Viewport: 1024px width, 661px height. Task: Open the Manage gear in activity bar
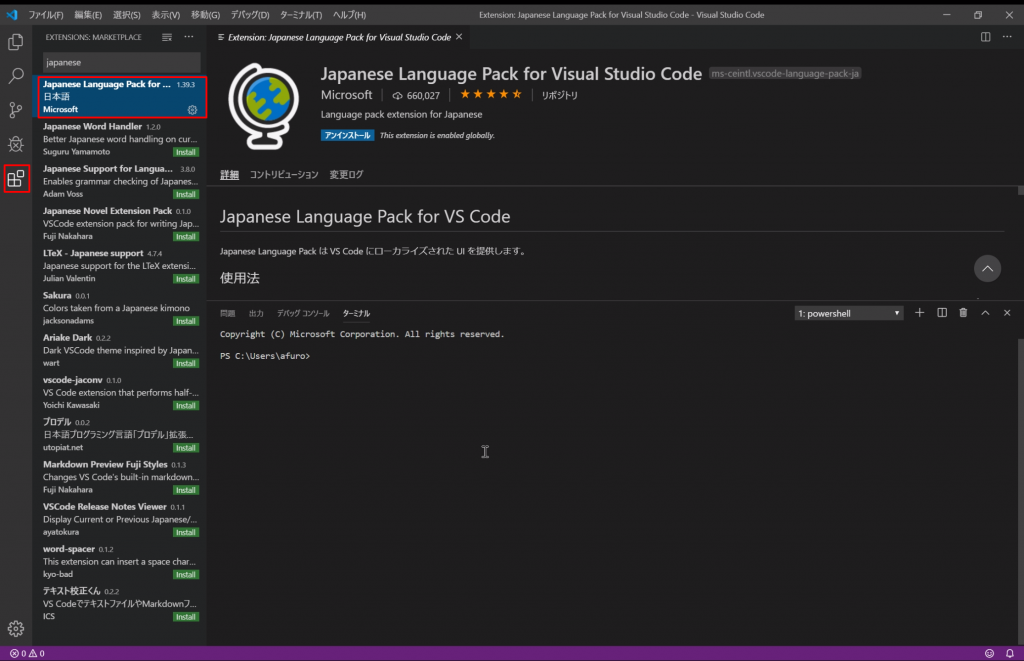16,628
